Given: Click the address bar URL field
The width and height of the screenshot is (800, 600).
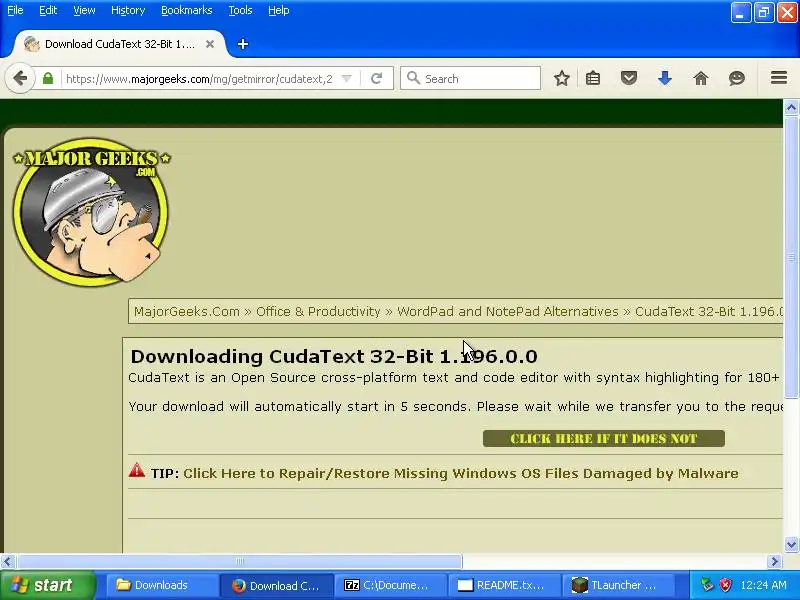Looking at the screenshot, I should click(199, 79).
